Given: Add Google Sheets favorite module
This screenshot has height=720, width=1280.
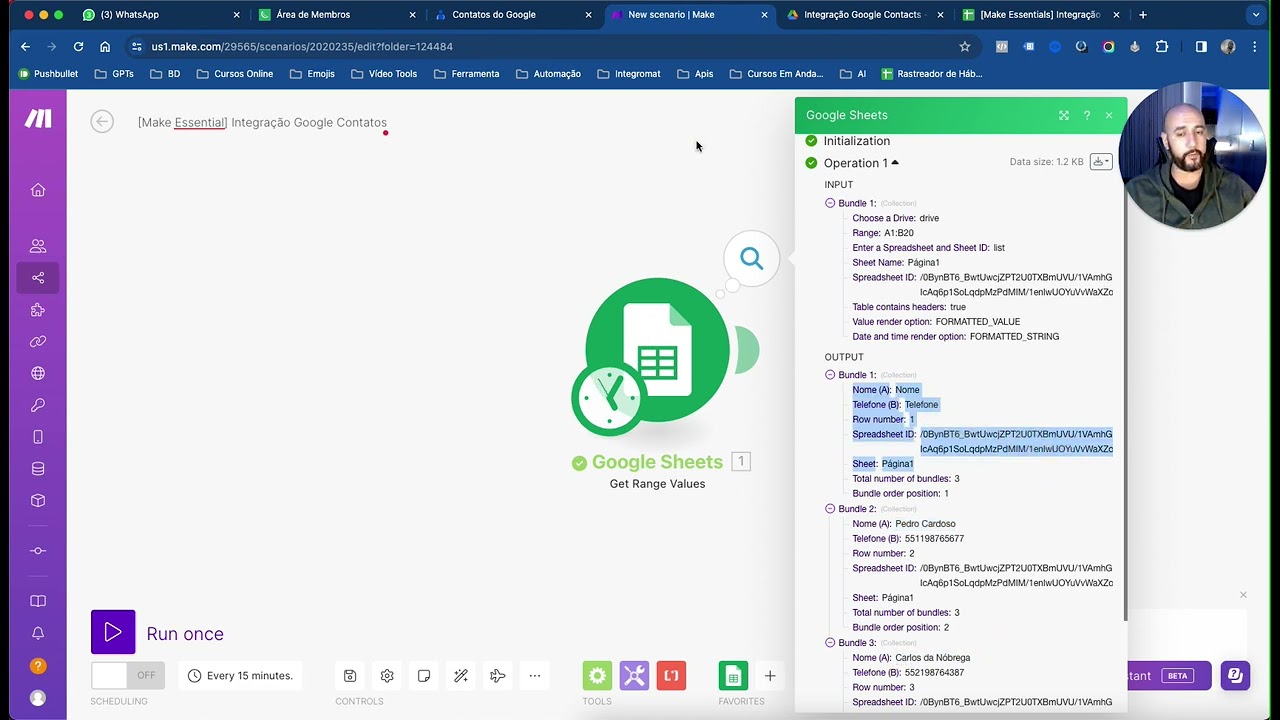Looking at the screenshot, I should point(733,676).
